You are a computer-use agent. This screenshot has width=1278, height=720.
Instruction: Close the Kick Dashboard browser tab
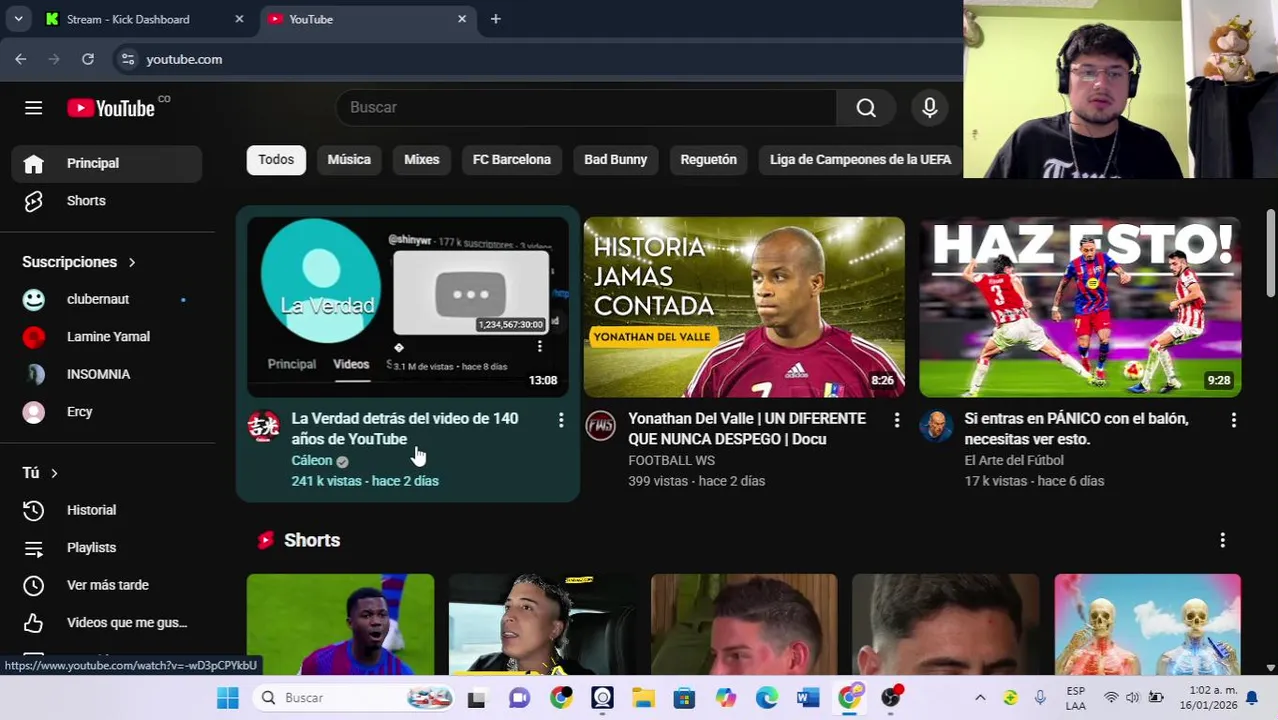pyautogui.click(x=239, y=19)
